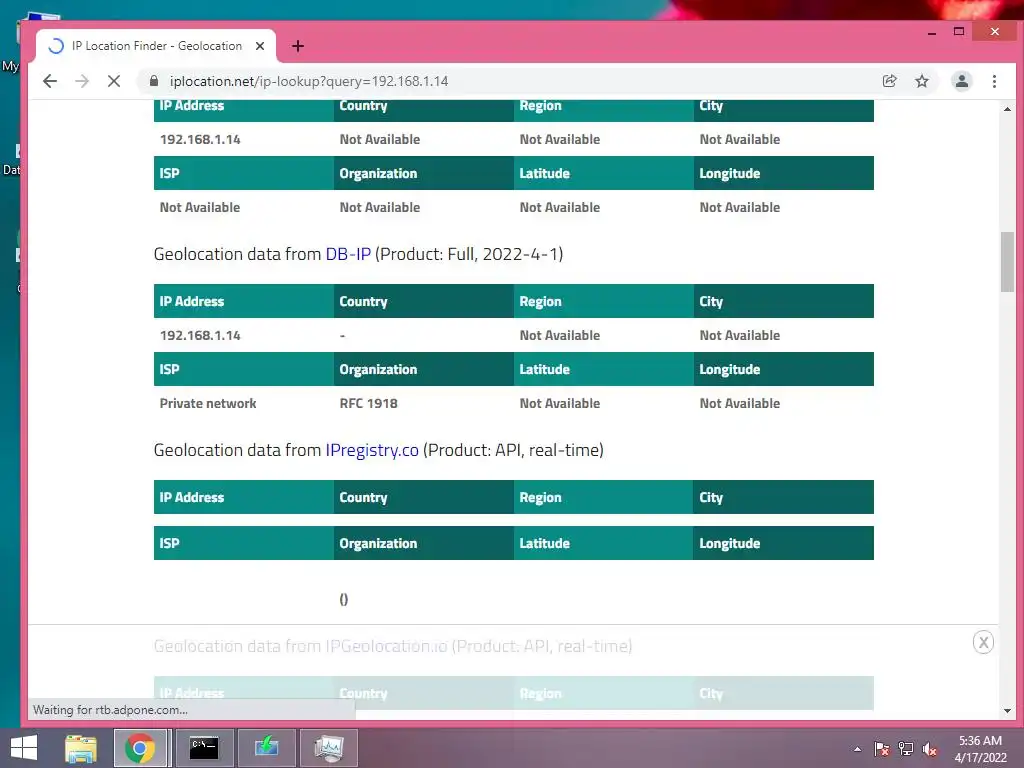Click the scrollbar up arrow

tap(1007, 109)
